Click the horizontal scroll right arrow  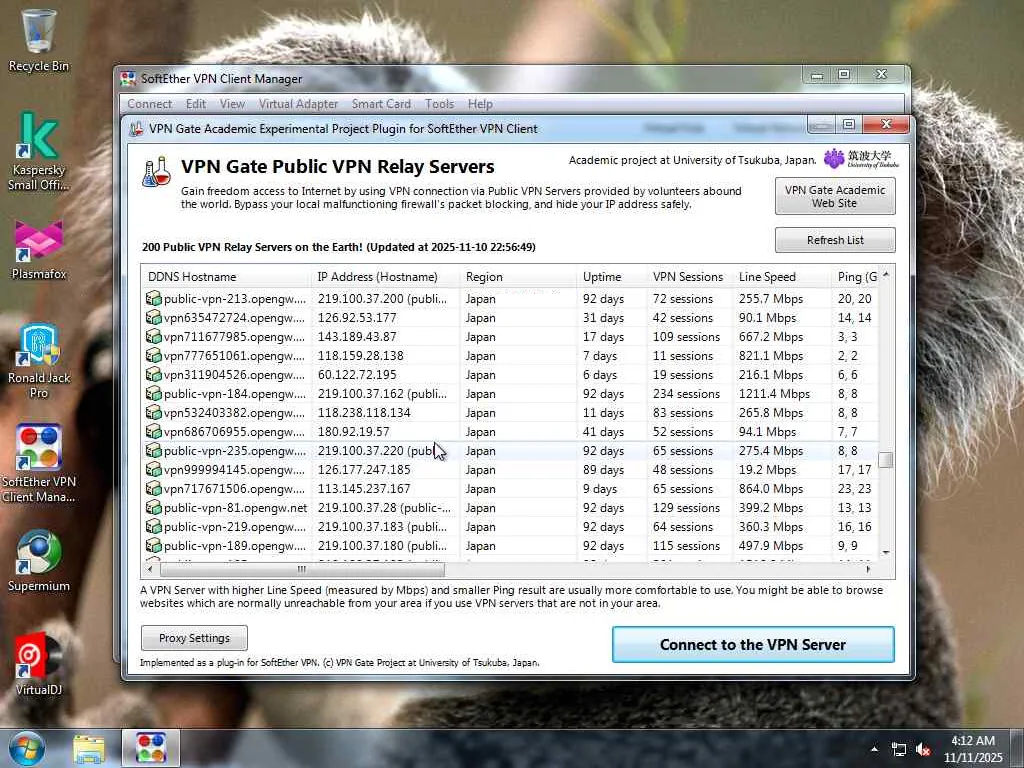point(868,569)
